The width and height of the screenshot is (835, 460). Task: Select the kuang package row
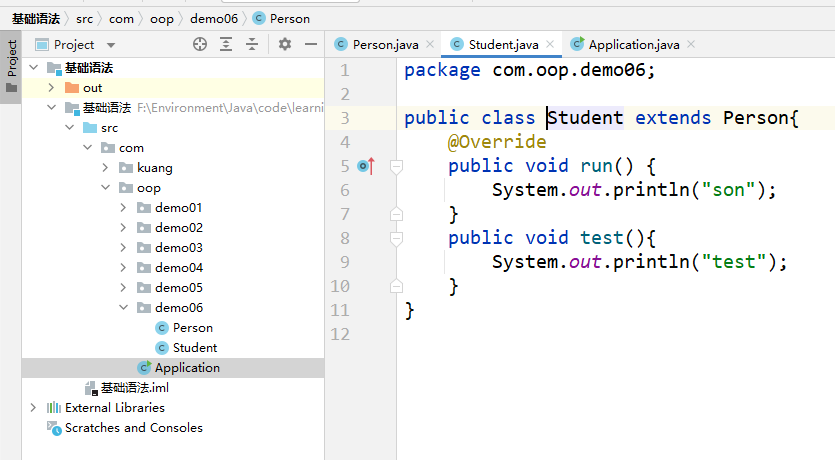coord(173,167)
